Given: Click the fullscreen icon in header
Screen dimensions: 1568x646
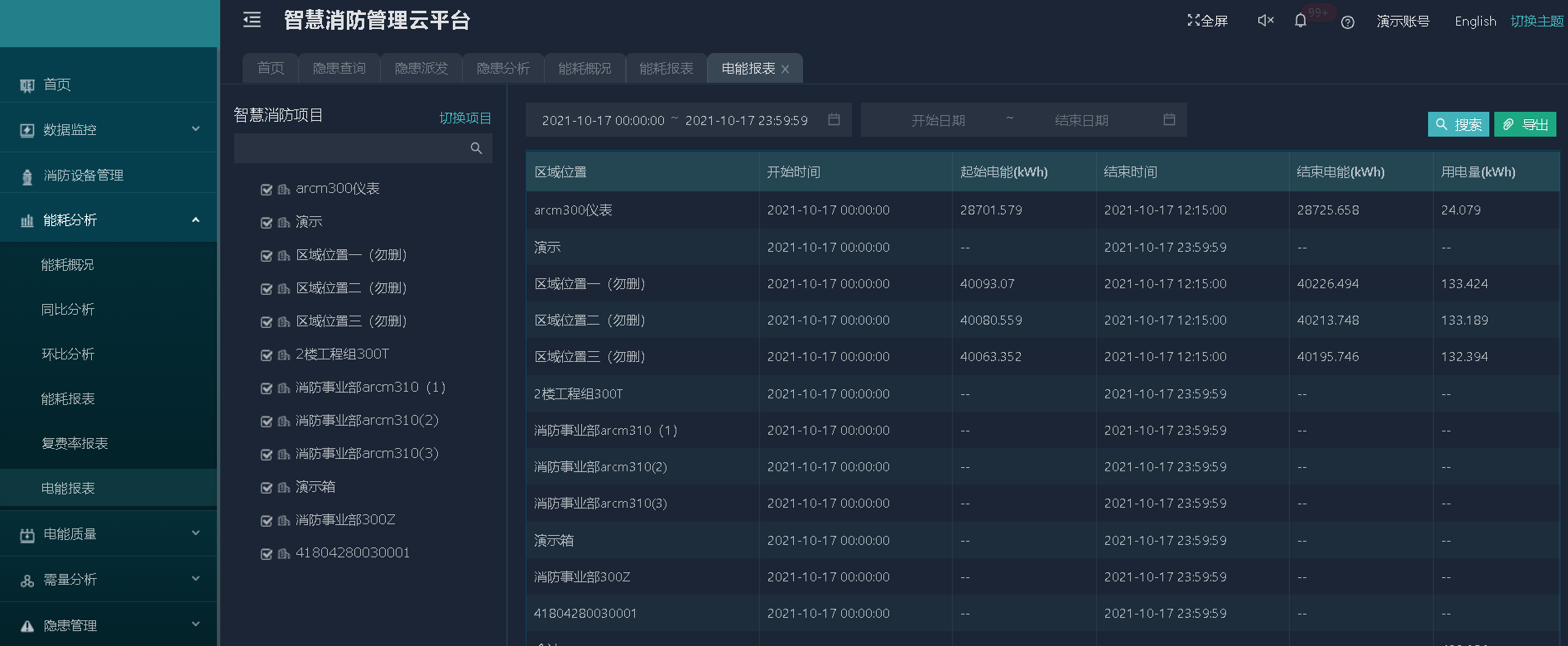Looking at the screenshot, I should 1193,20.
